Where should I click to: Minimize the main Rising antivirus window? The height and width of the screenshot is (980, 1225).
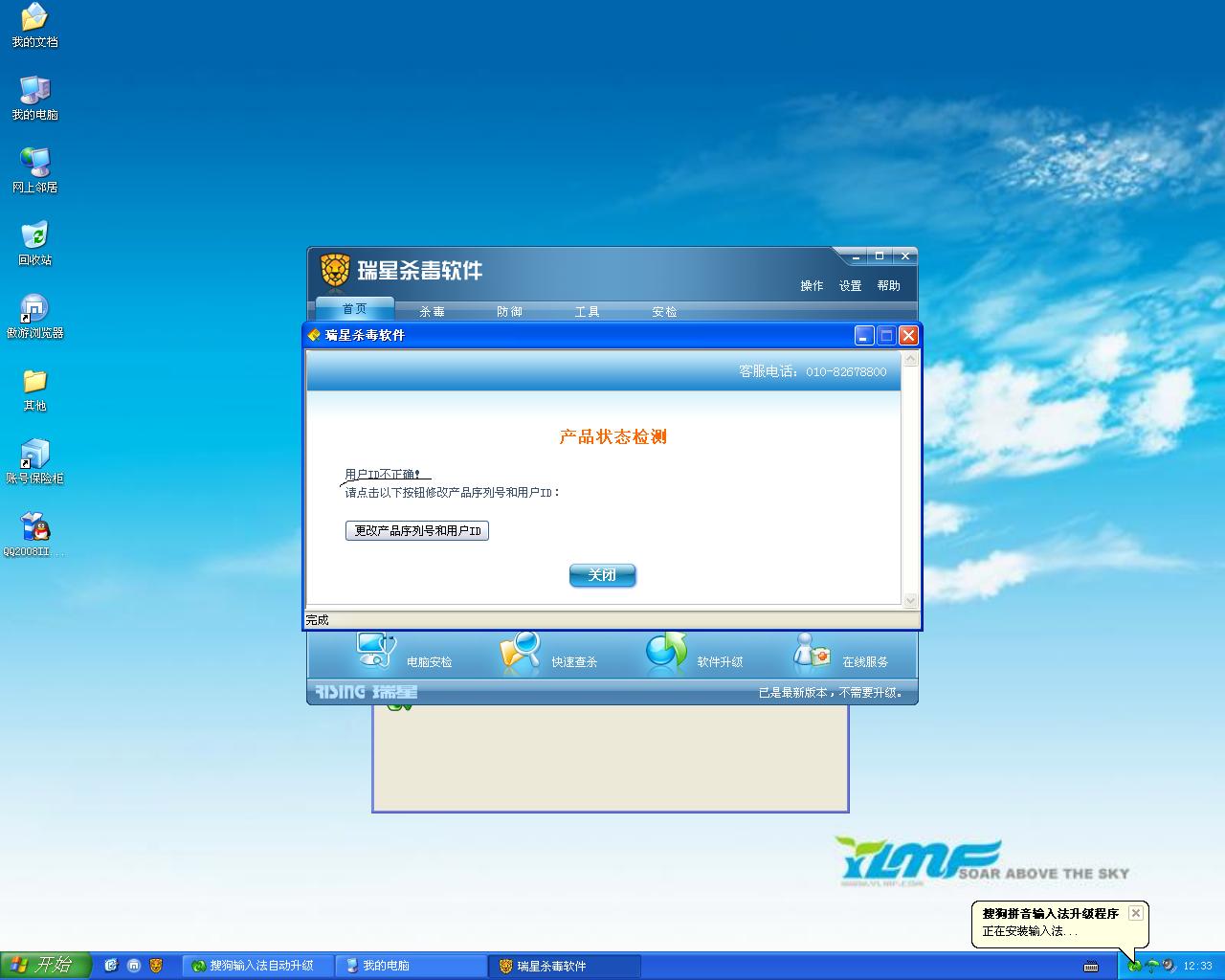(857, 256)
